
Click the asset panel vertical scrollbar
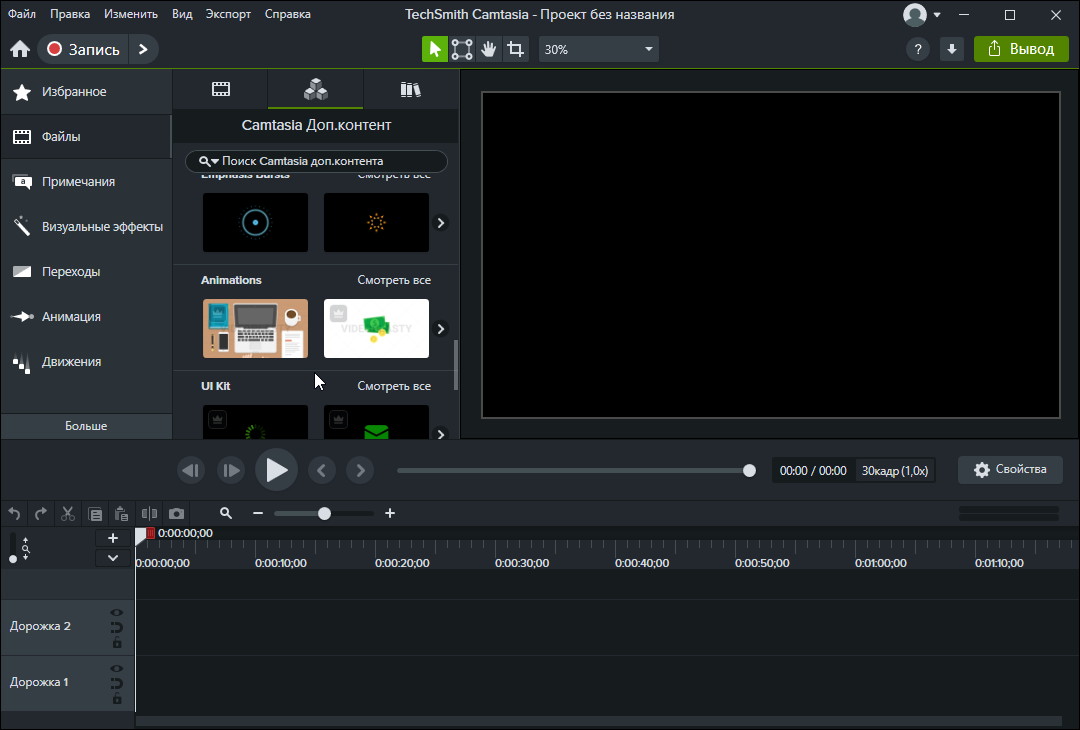(455, 365)
